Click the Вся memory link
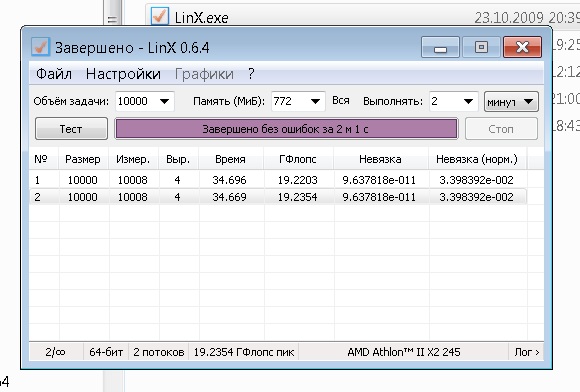Image resolution: width=580 pixels, height=392 pixels. point(341,101)
